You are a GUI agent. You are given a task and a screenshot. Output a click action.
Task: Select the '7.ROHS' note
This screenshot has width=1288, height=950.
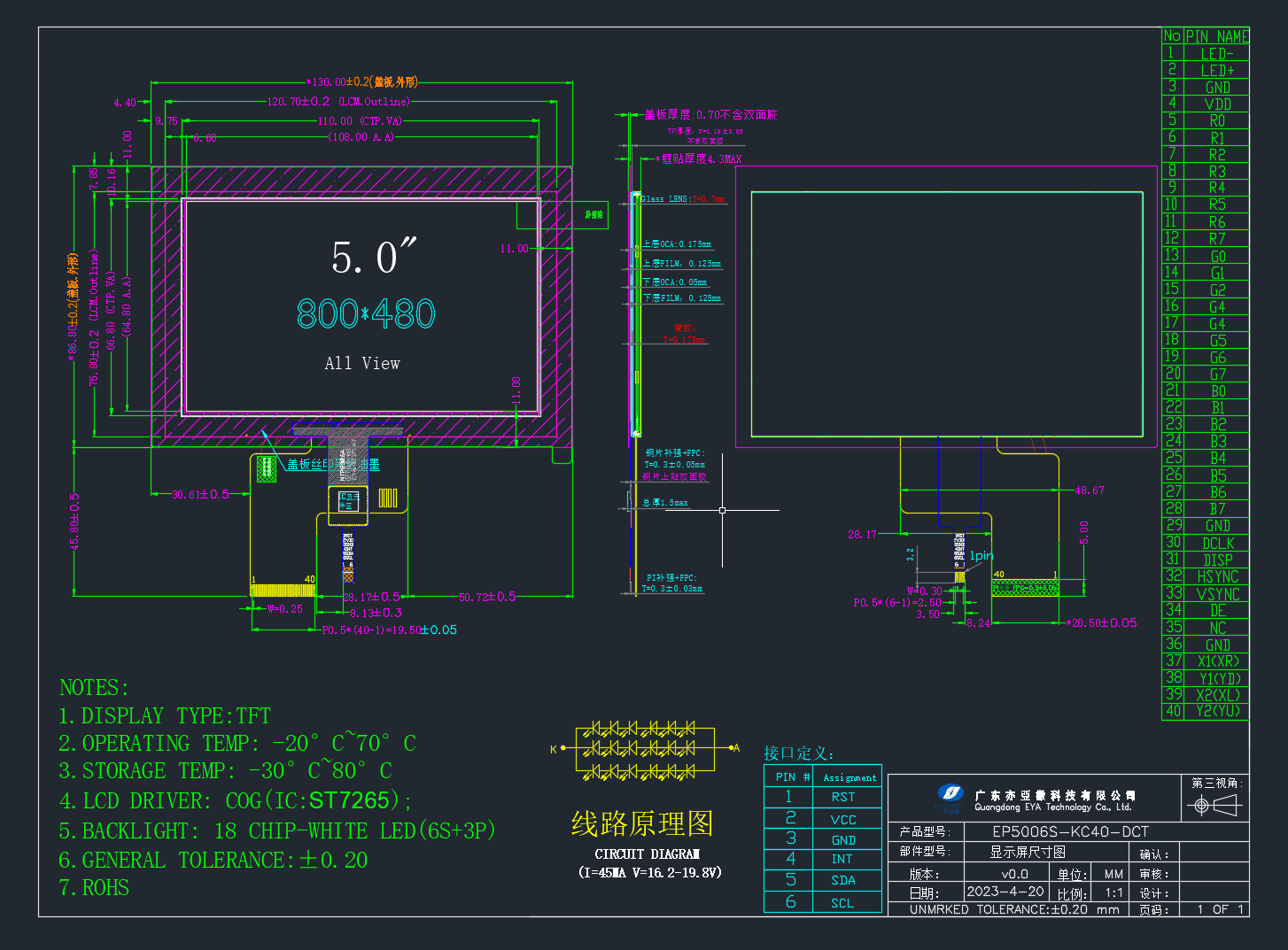[94, 888]
